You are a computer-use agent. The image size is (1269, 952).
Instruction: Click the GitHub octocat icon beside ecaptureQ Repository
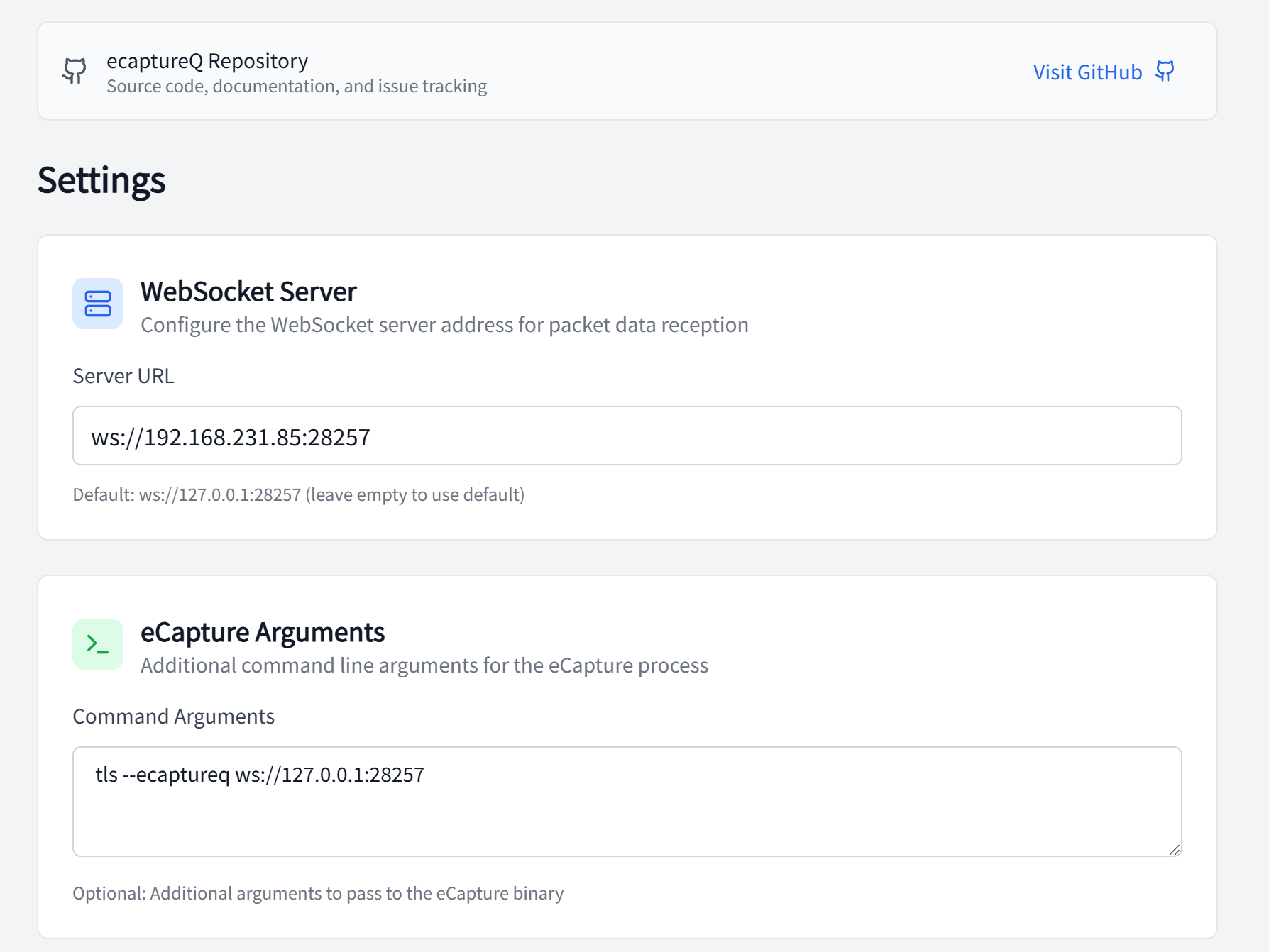pos(75,71)
